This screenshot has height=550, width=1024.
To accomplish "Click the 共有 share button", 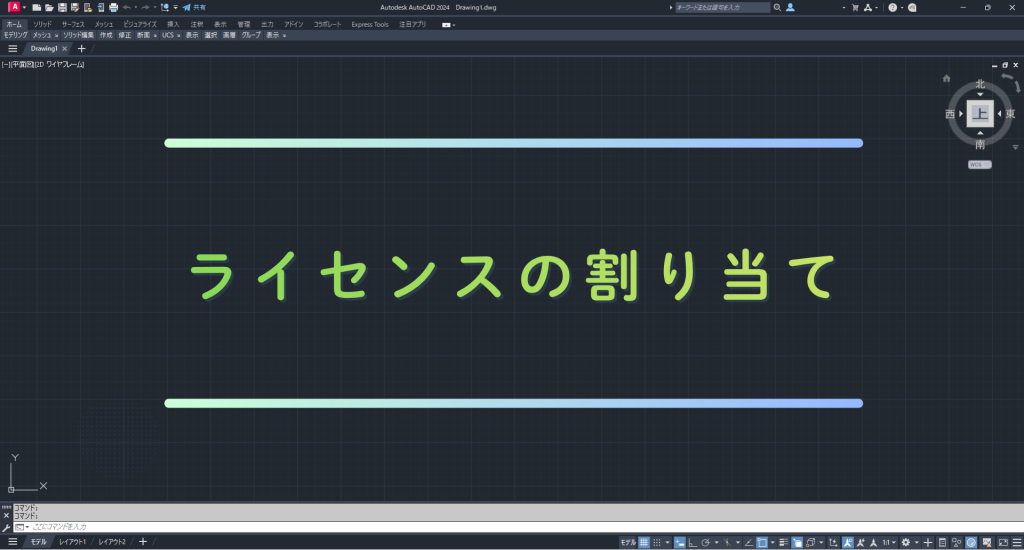I will 194,7.
